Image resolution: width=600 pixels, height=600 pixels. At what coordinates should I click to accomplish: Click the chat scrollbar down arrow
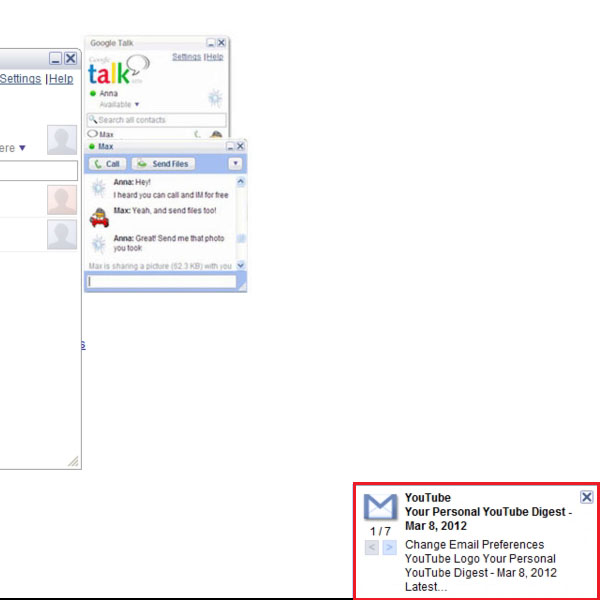click(x=241, y=265)
